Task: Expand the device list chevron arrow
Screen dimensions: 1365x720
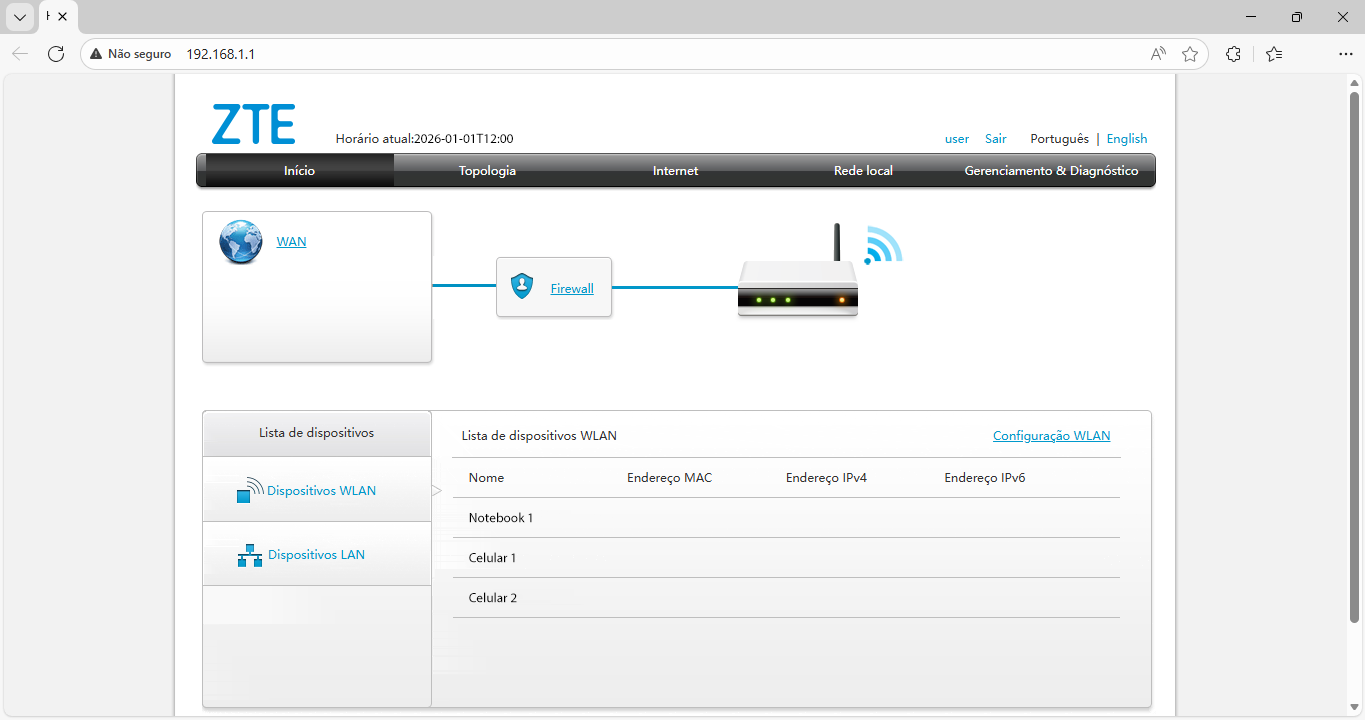Action: (437, 490)
